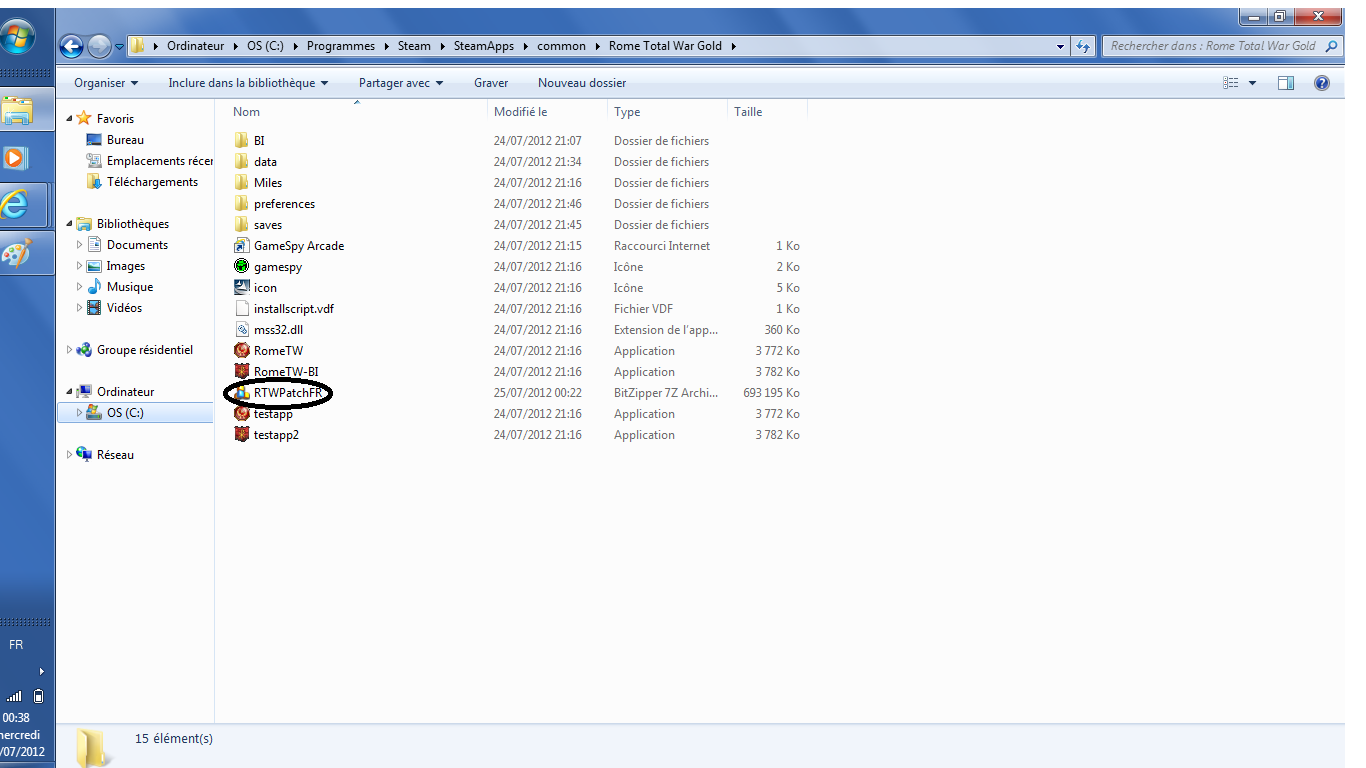Click the refresh button beside address bar
1366x768 pixels.
1083,46
